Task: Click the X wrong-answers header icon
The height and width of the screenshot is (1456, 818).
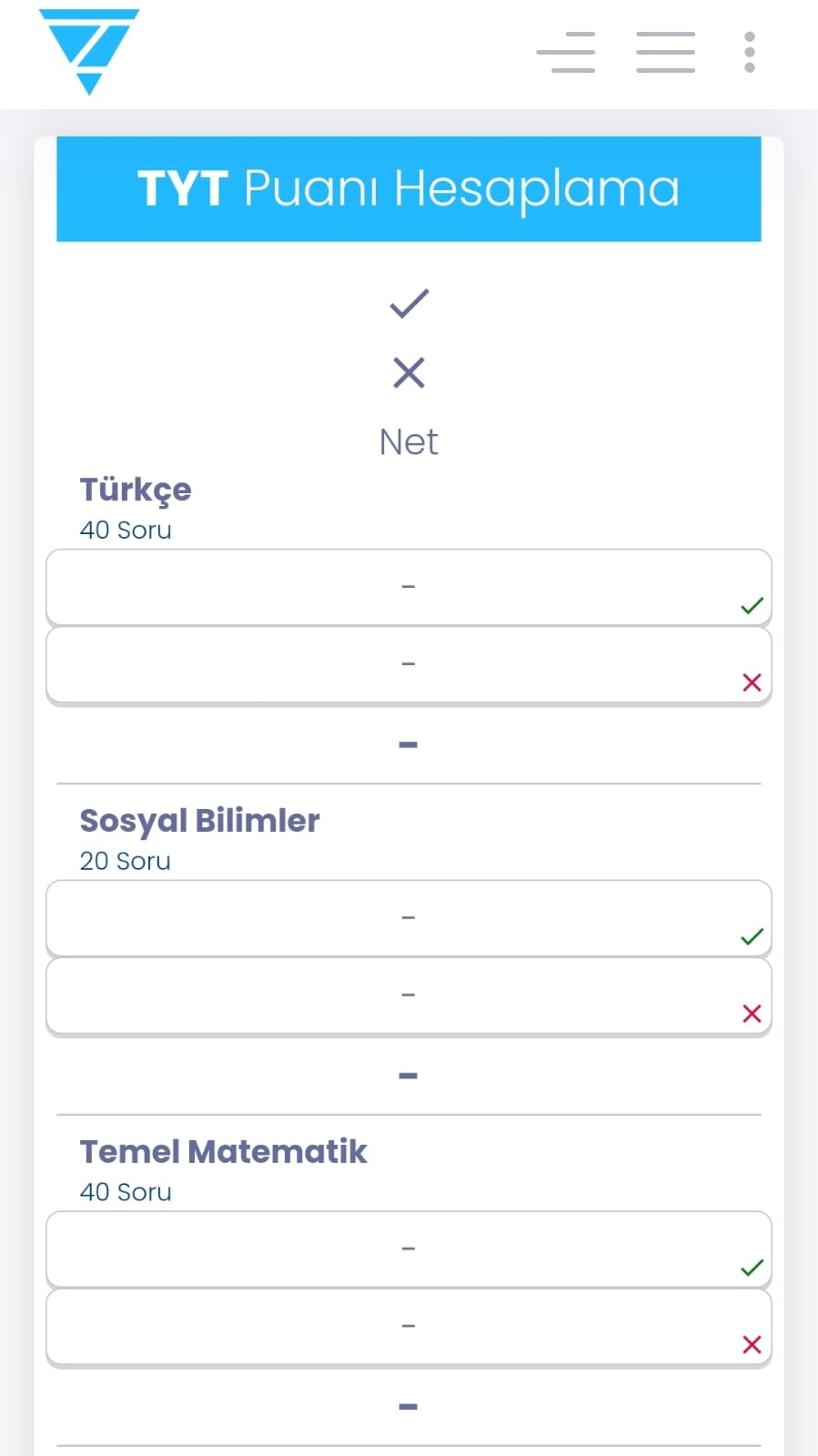Action: (409, 372)
